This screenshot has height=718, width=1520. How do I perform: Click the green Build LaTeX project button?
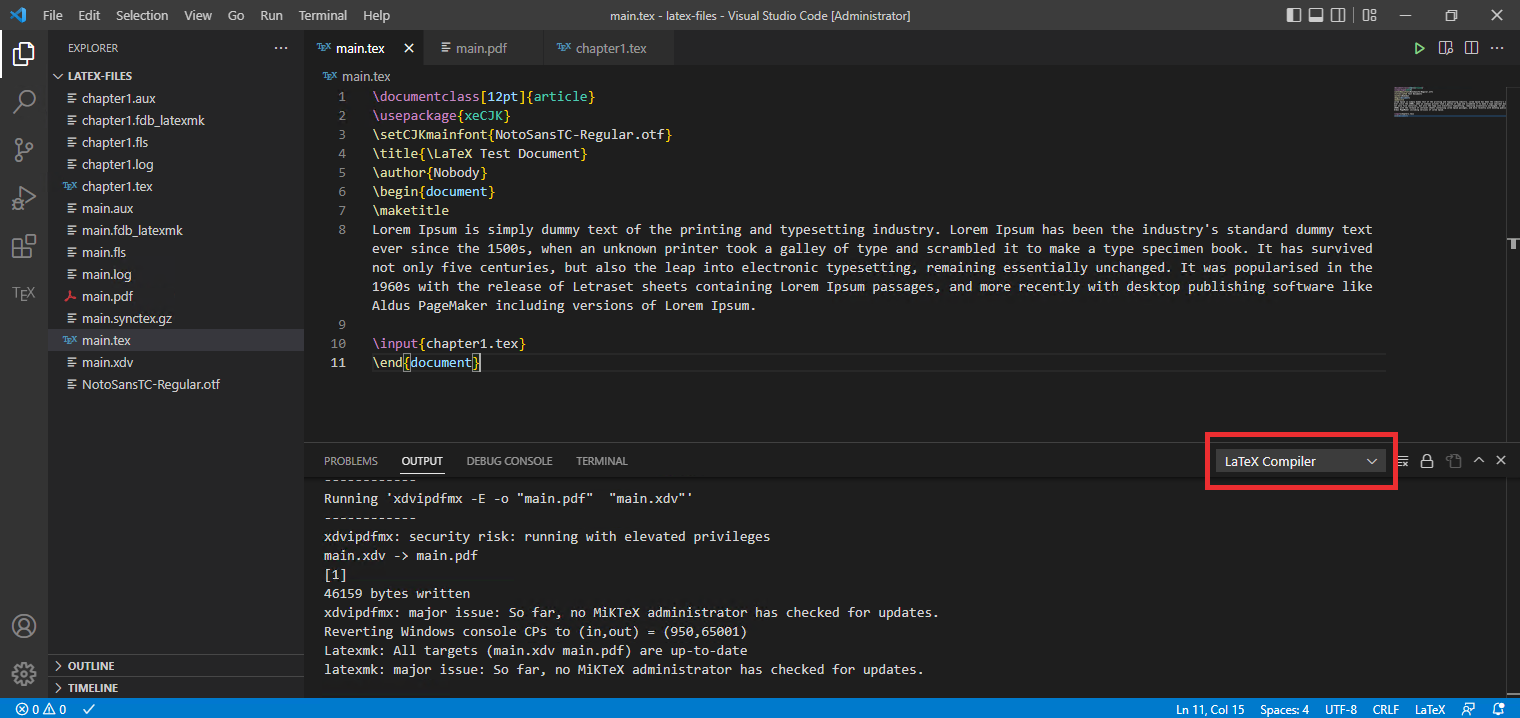[1419, 48]
